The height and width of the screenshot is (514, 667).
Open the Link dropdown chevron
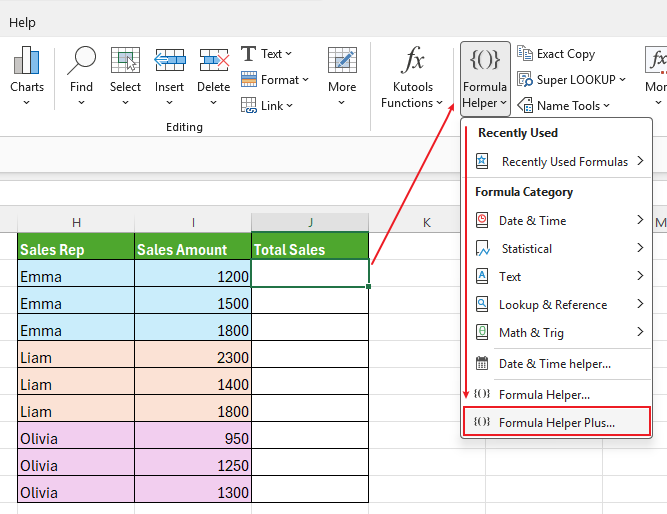[x=290, y=106]
